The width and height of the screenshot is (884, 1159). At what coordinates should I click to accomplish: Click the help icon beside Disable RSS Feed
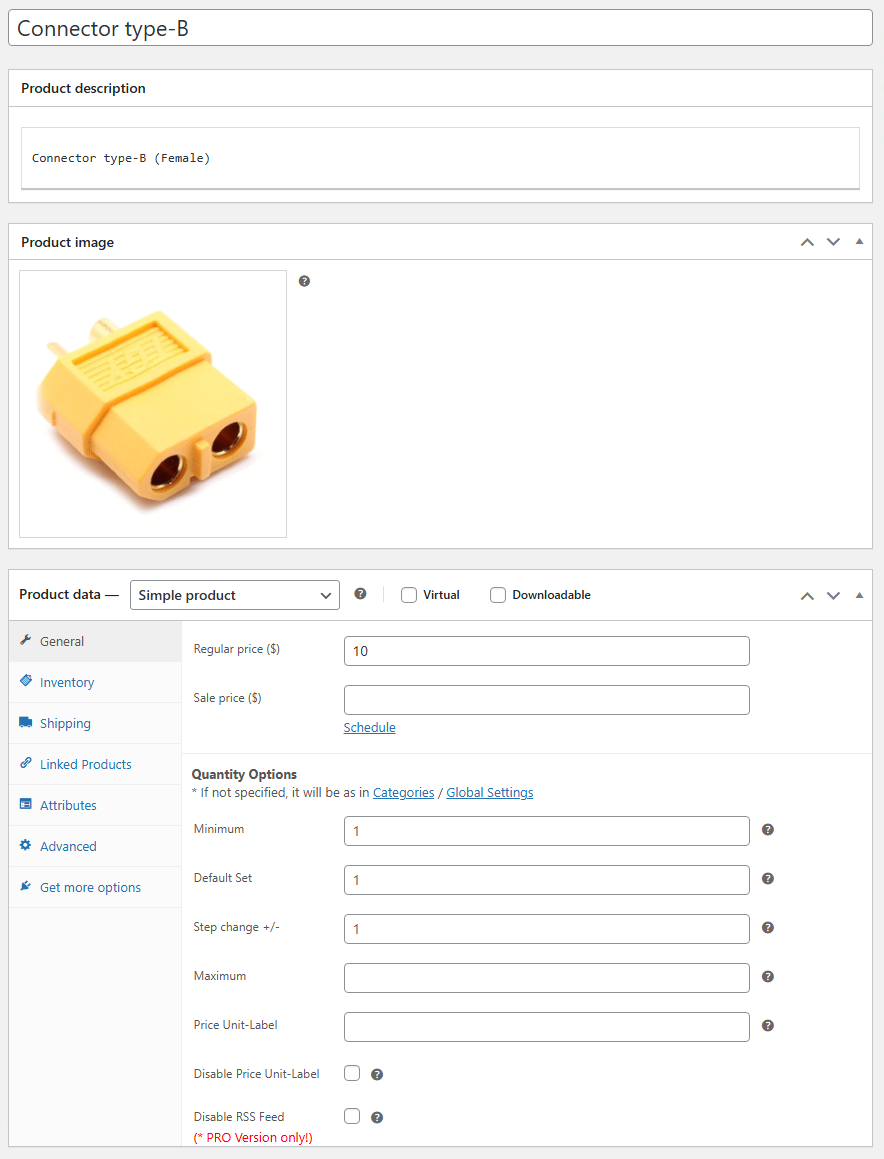point(377,1118)
